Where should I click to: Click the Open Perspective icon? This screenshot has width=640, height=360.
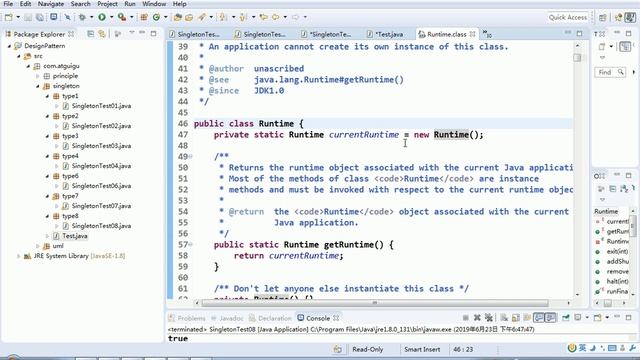(603, 17)
